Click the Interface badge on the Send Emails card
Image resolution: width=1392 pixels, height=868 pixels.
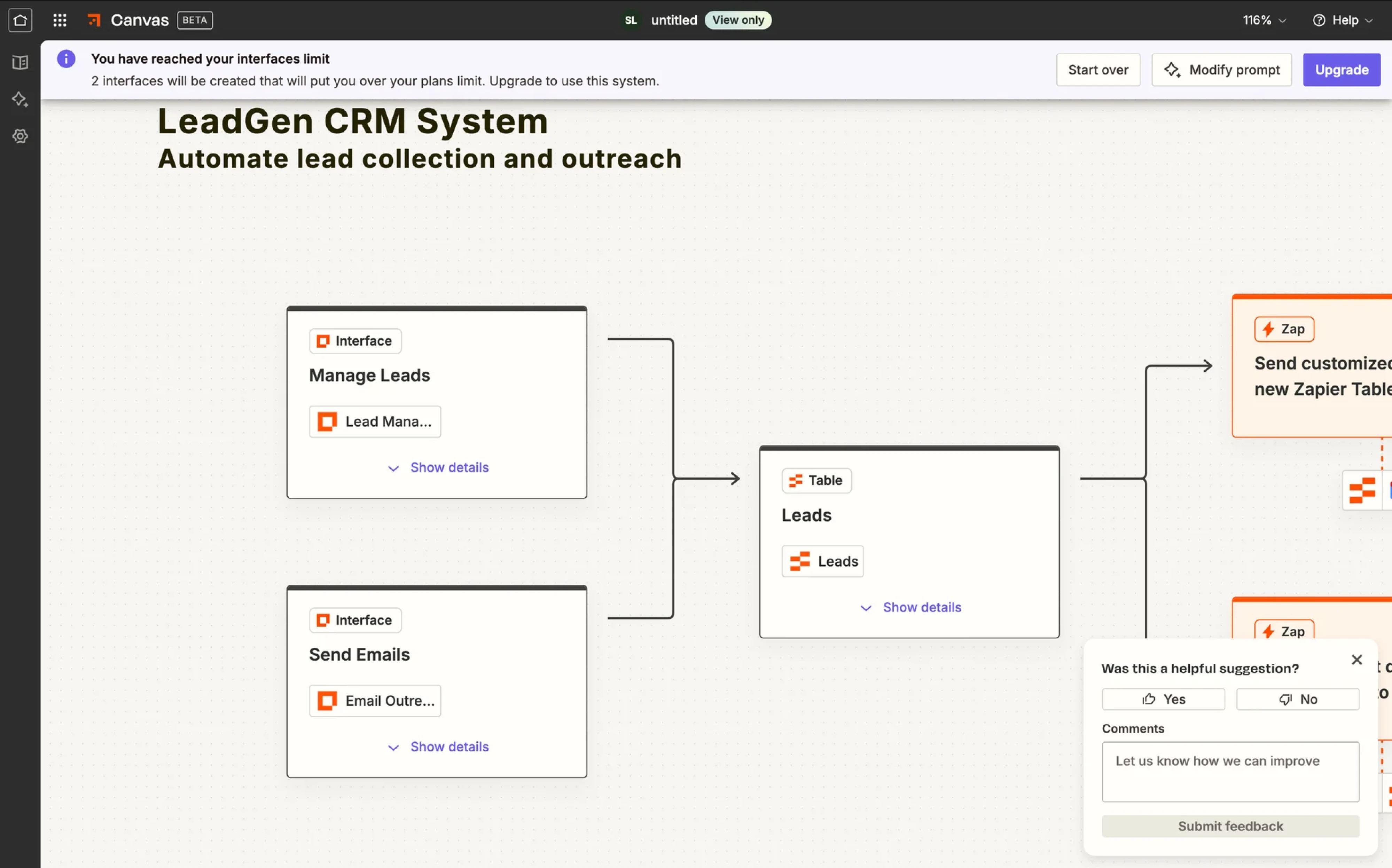click(354, 620)
